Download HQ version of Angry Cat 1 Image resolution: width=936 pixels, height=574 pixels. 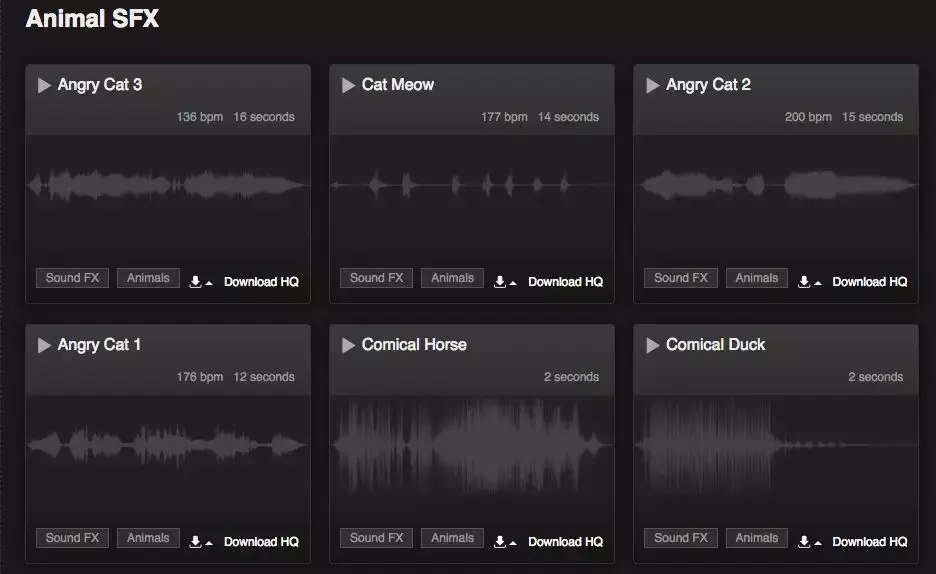(x=261, y=542)
